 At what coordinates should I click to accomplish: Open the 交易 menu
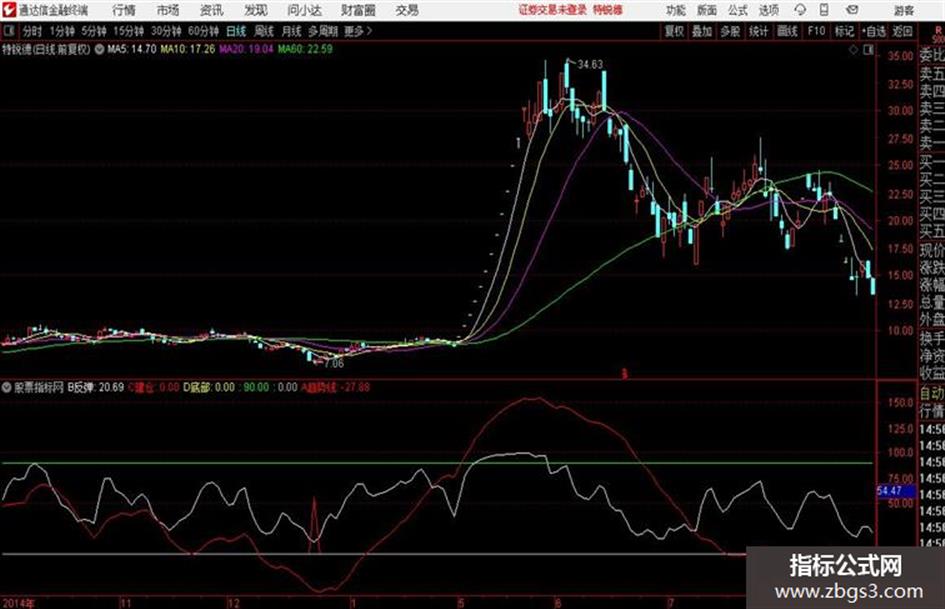pos(407,10)
